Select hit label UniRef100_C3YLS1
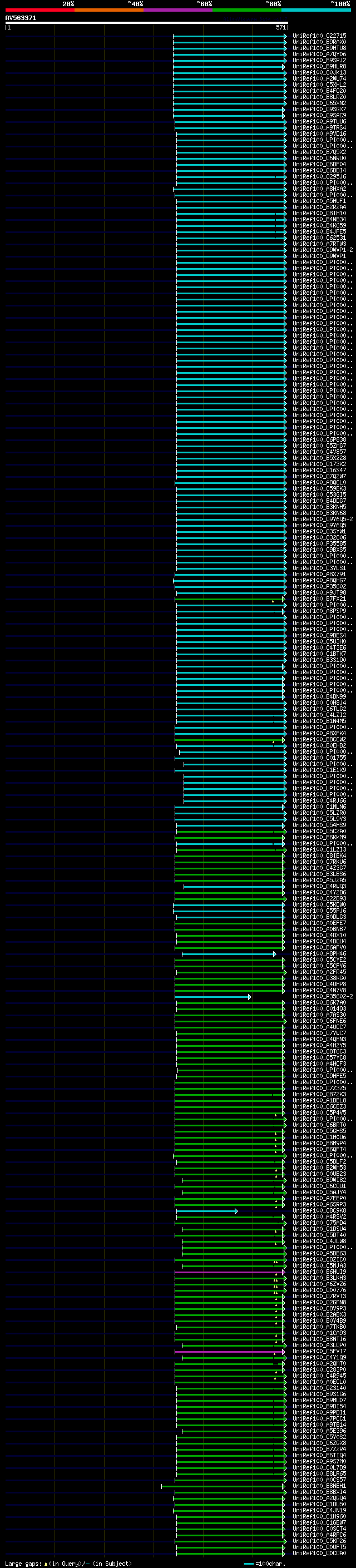The width and height of the screenshot is (356, 1568). [319, 568]
